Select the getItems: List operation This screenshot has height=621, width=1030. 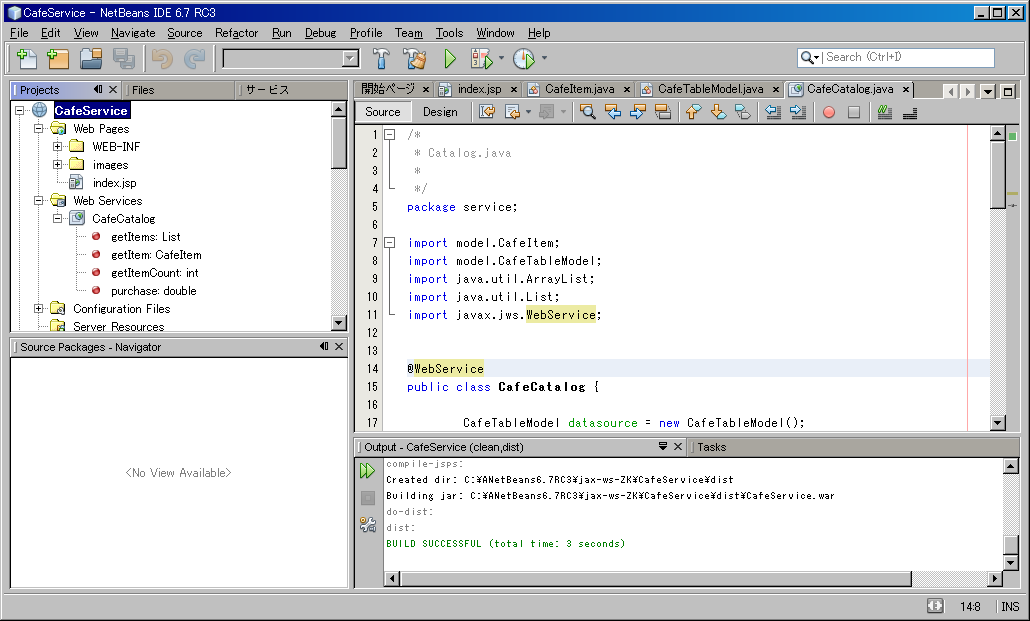tap(145, 237)
